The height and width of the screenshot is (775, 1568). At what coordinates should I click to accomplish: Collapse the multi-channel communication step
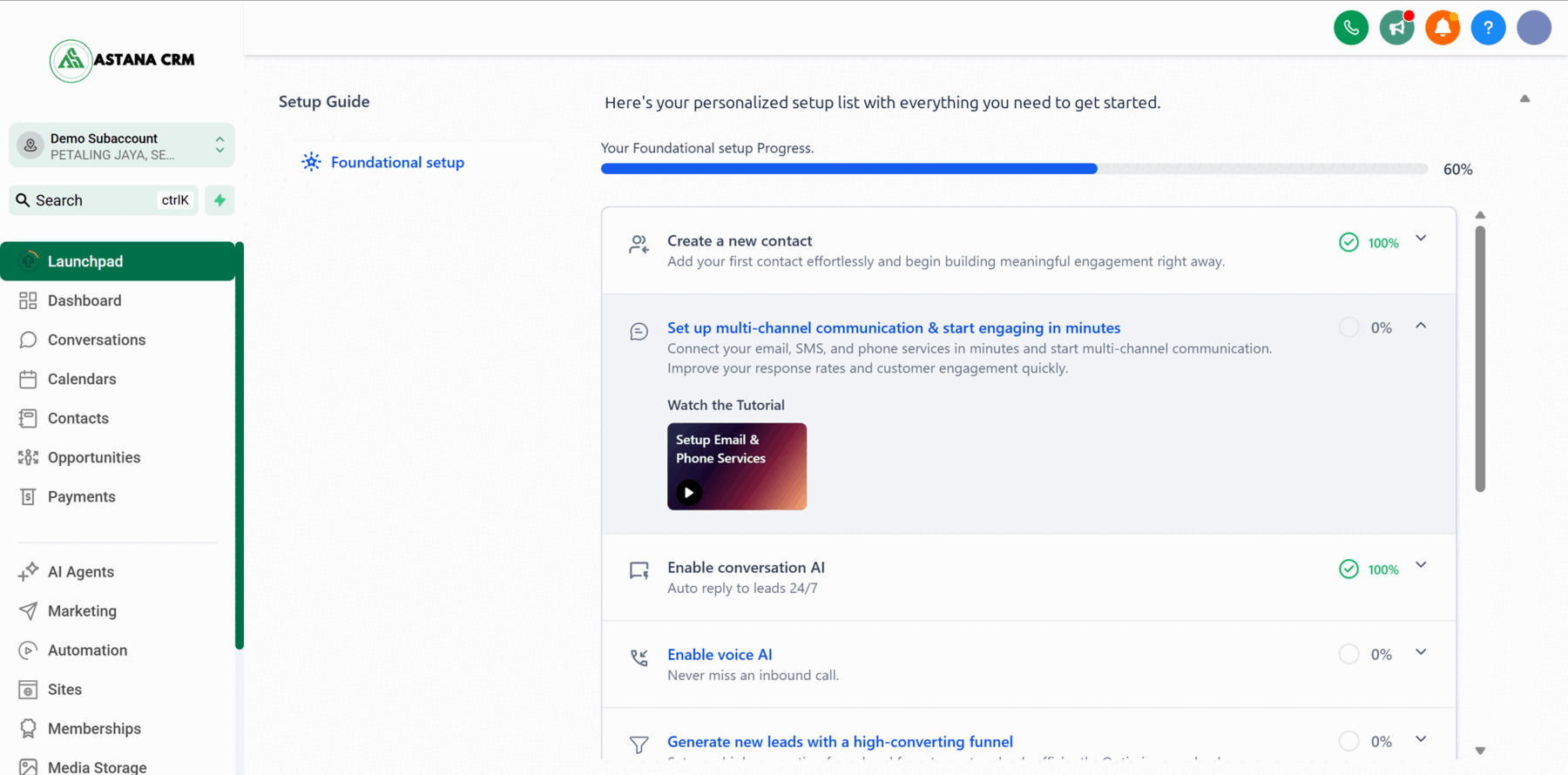(x=1421, y=326)
